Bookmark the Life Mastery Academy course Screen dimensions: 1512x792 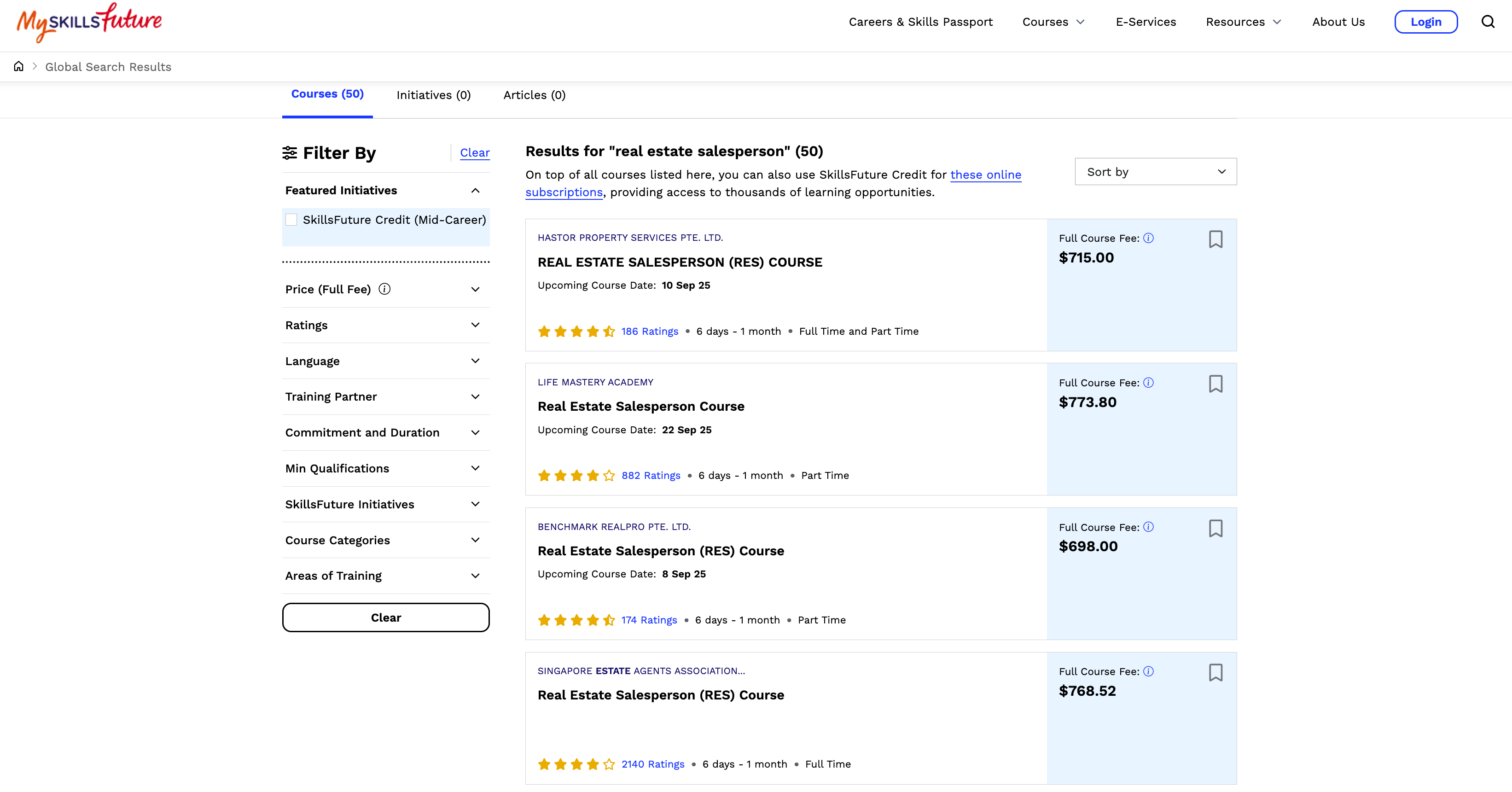click(x=1215, y=384)
